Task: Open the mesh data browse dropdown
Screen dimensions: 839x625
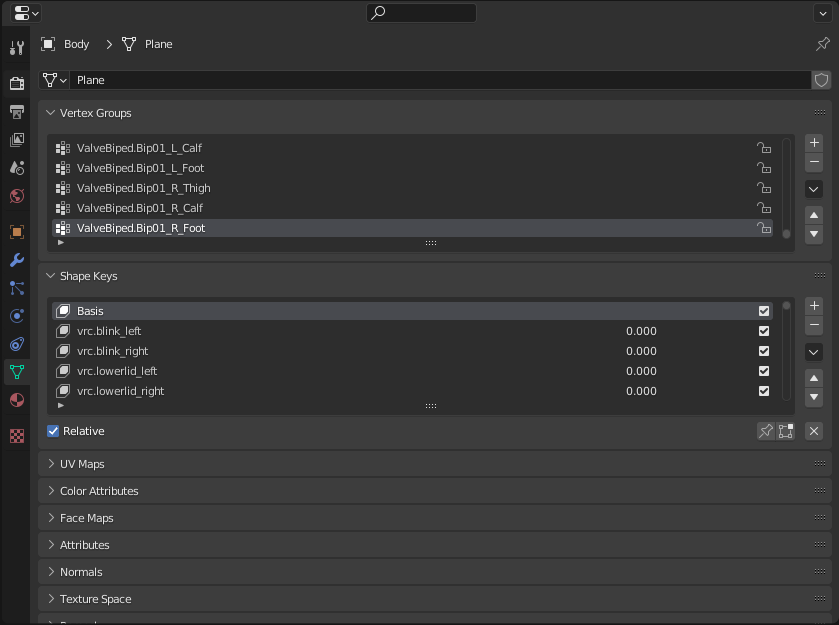Action: (54, 80)
